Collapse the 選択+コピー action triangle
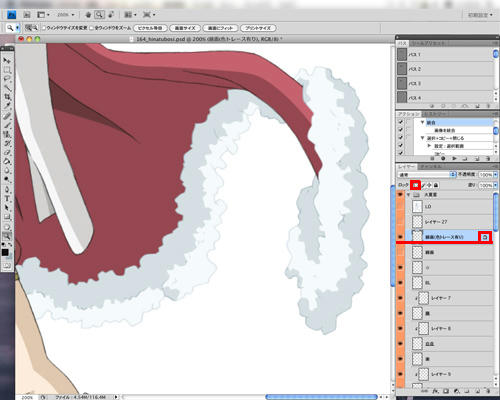500x400 pixels. (x=422, y=138)
